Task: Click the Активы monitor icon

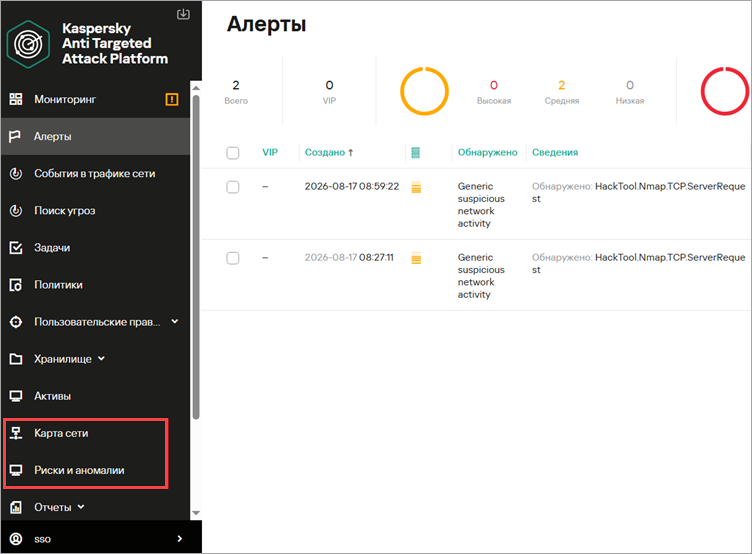Action: [x=16, y=396]
